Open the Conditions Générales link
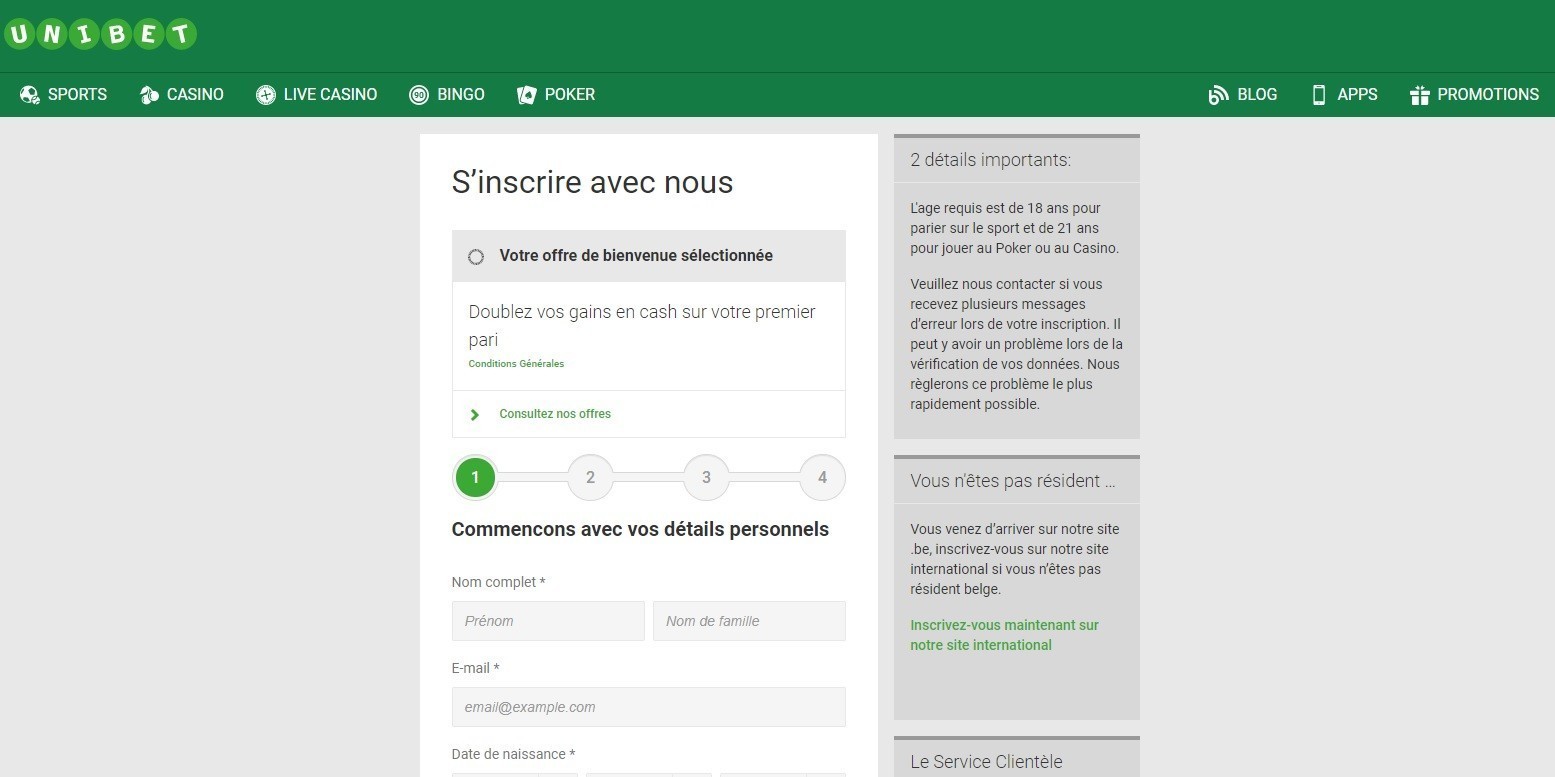 (x=516, y=364)
